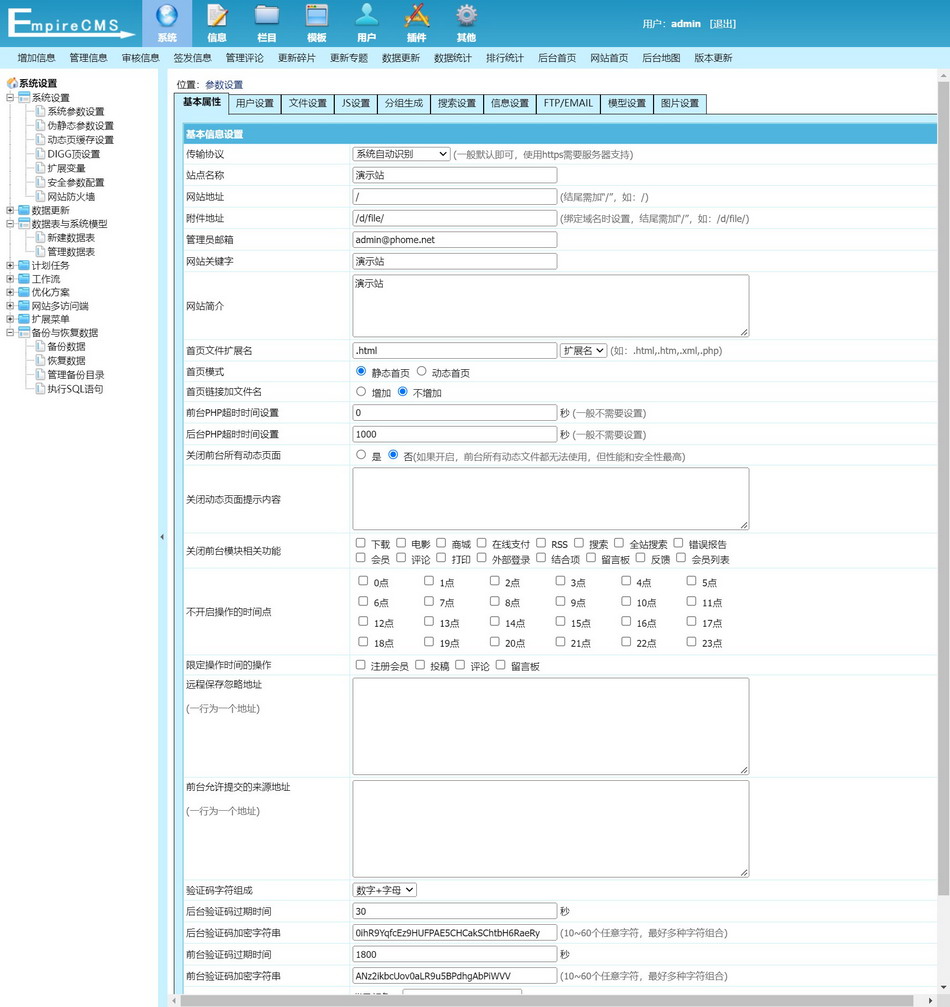
Task: Click the page icon beside 安全参数配置
Action: click(40, 182)
